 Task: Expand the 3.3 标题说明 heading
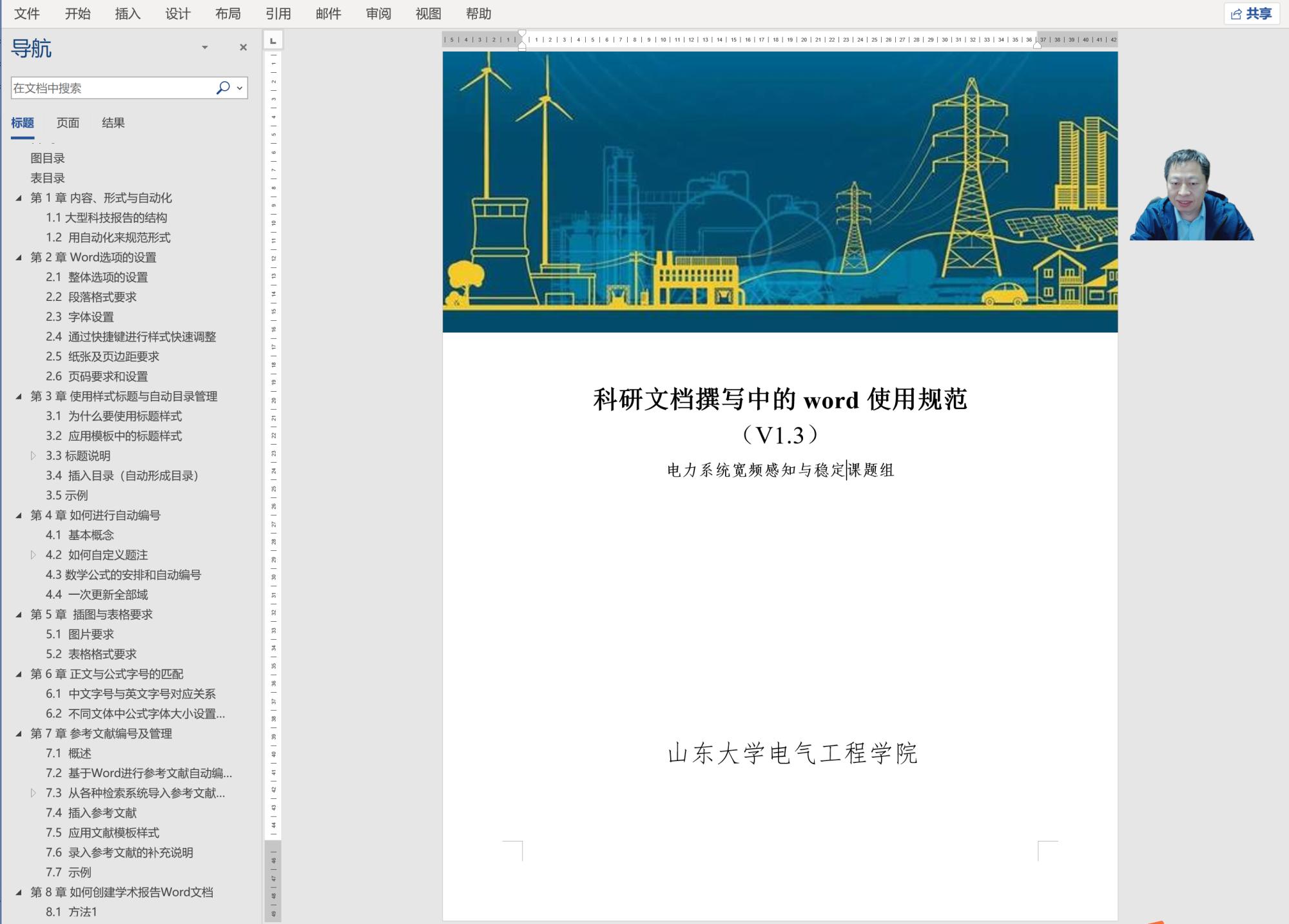point(34,456)
